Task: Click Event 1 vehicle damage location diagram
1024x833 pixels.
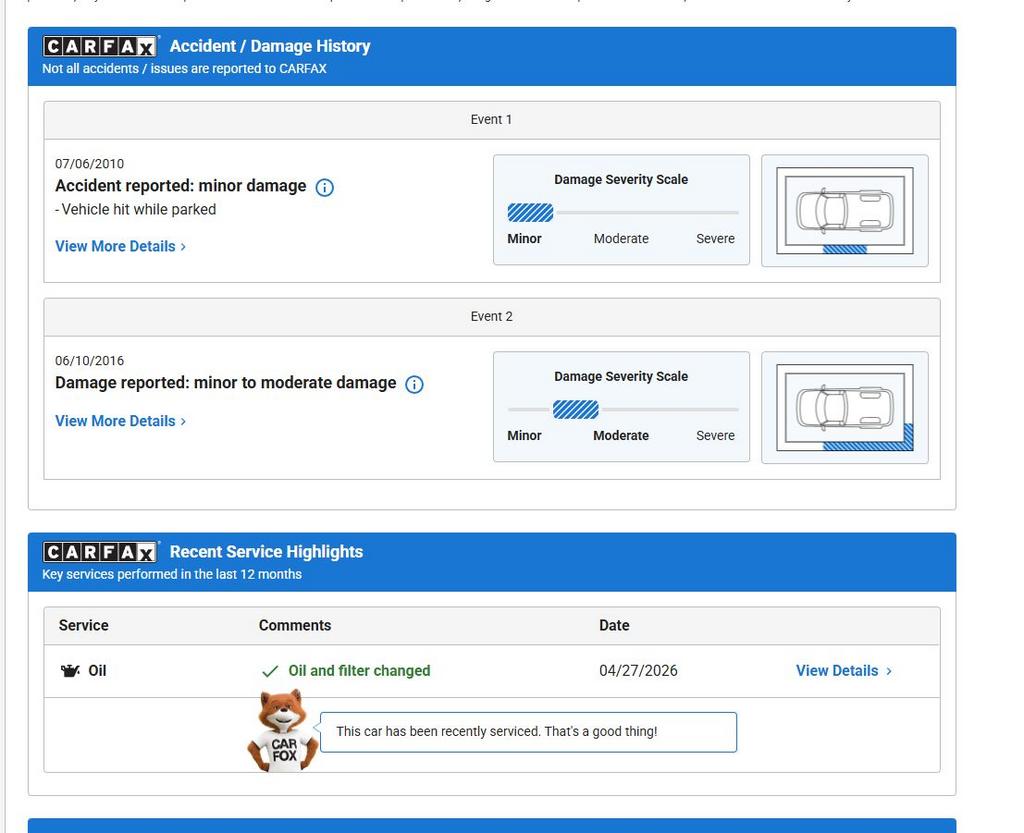Action: [844, 211]
